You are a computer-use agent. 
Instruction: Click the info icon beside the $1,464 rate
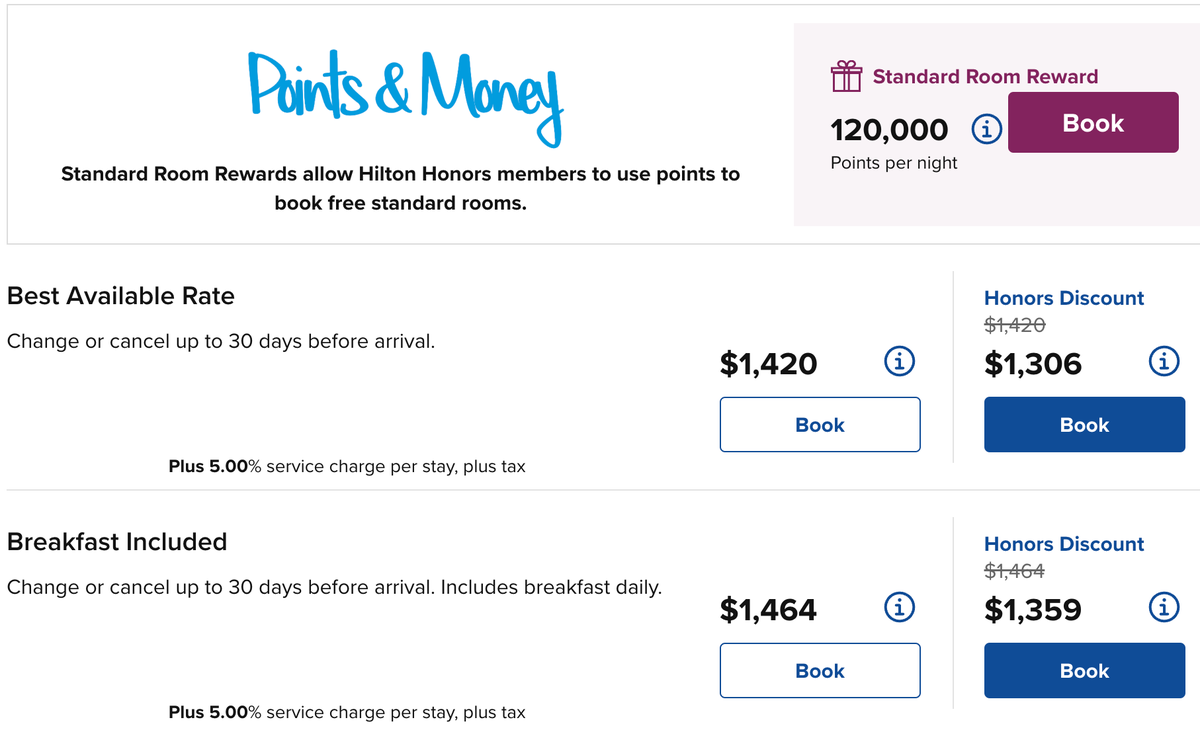(x=899, y=607)
